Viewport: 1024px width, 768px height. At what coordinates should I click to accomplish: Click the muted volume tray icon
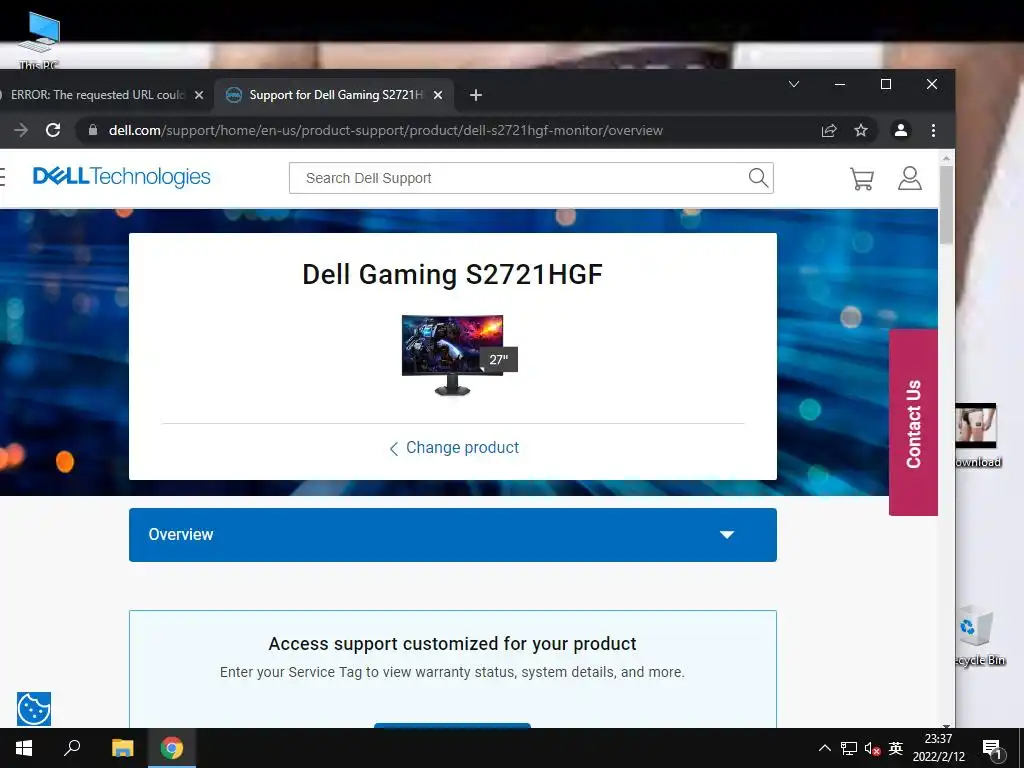872,749
